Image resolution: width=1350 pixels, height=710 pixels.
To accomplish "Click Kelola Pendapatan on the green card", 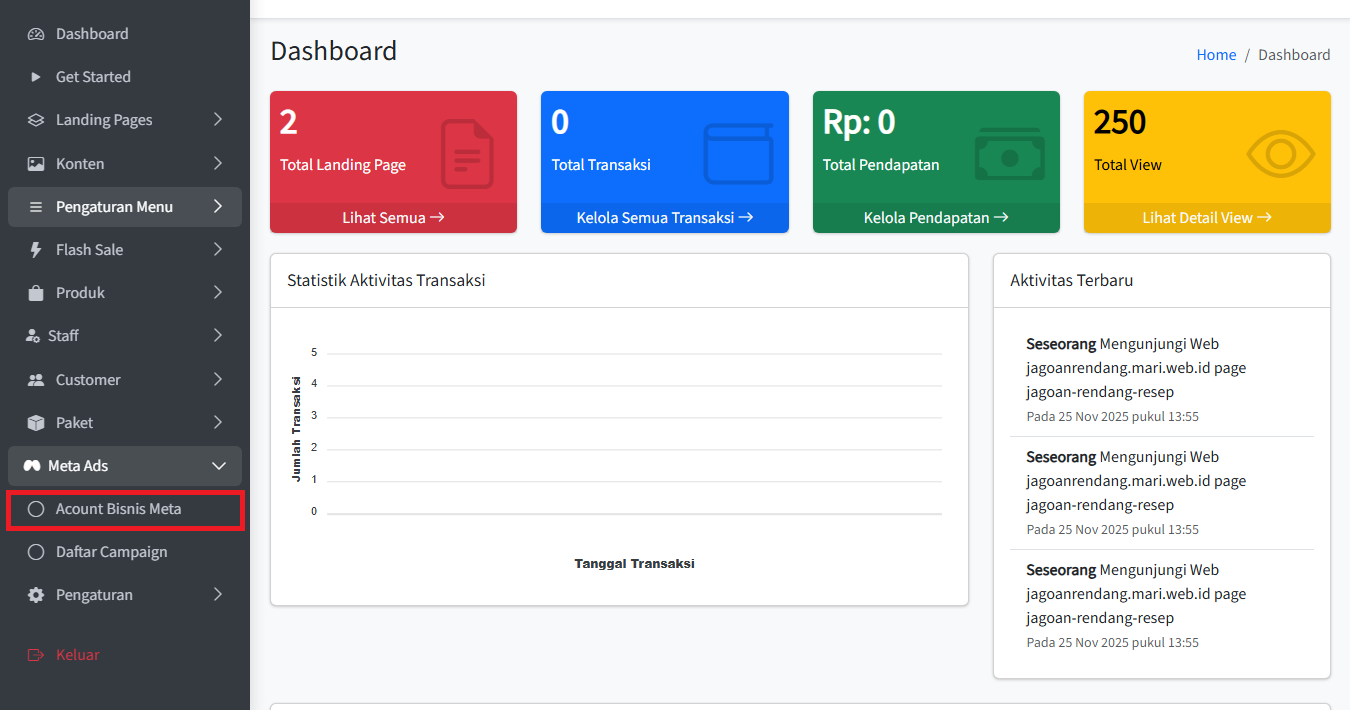I will click(x=935, y=217).
